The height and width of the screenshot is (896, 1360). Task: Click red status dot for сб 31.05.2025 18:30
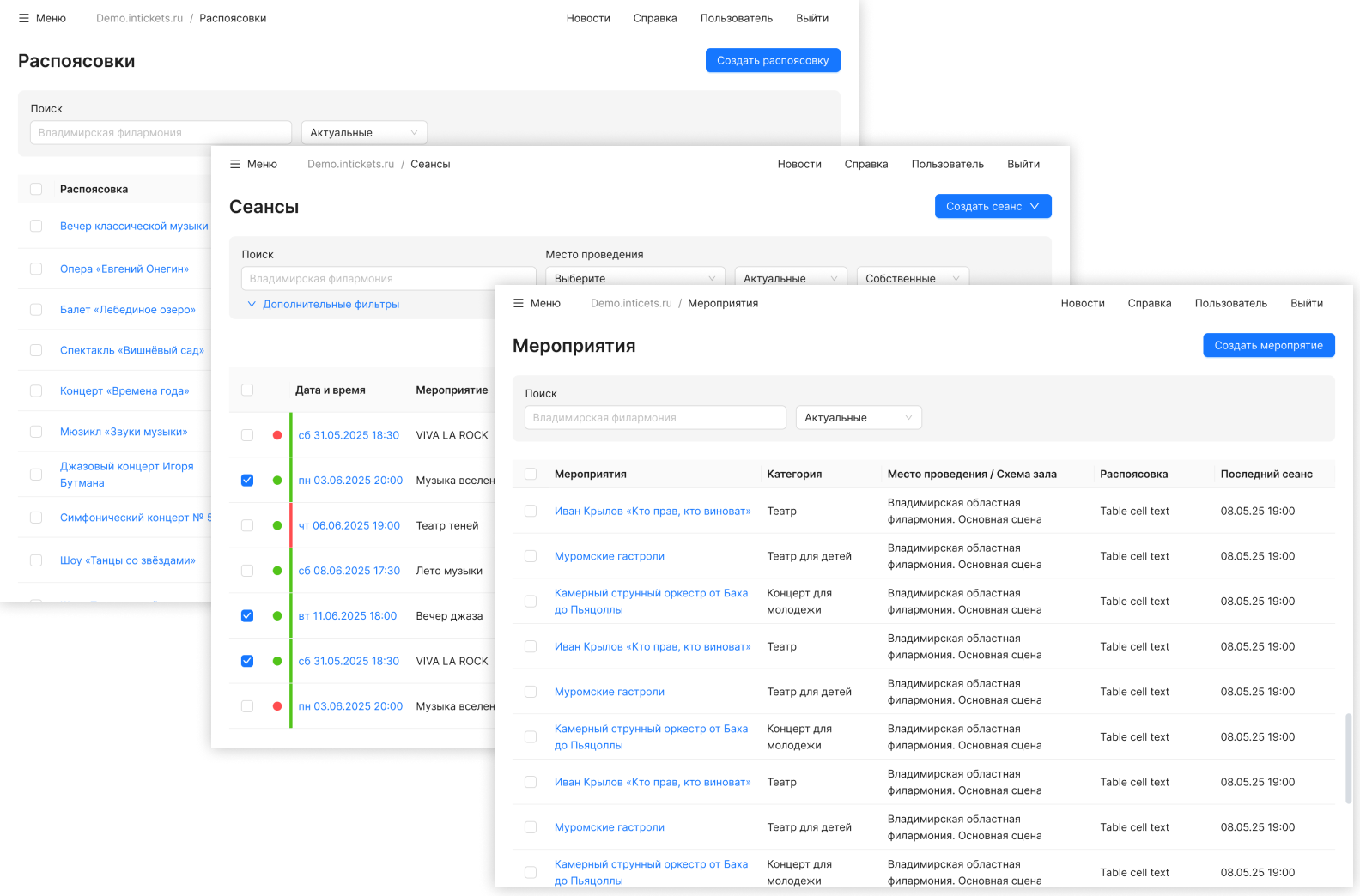coord(277,435)
